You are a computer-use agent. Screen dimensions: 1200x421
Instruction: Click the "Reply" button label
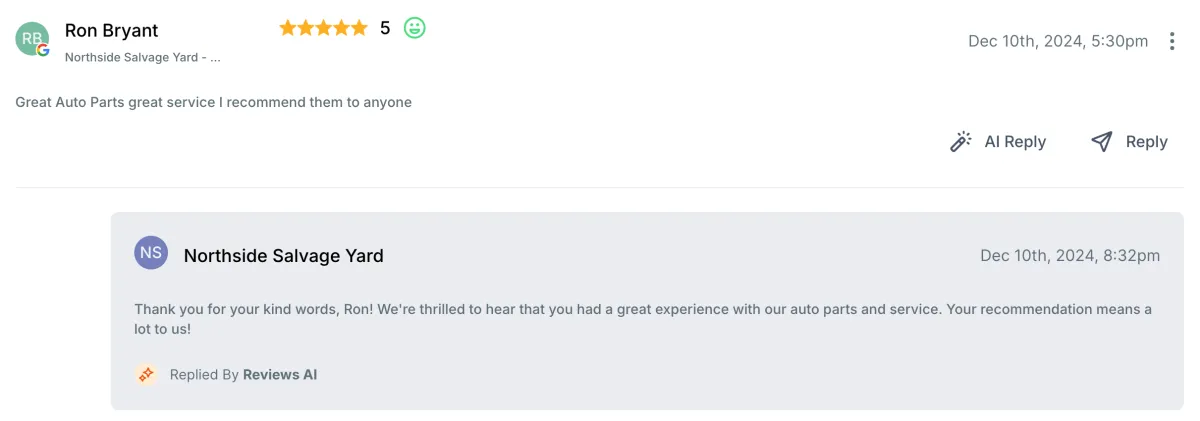1146,142
